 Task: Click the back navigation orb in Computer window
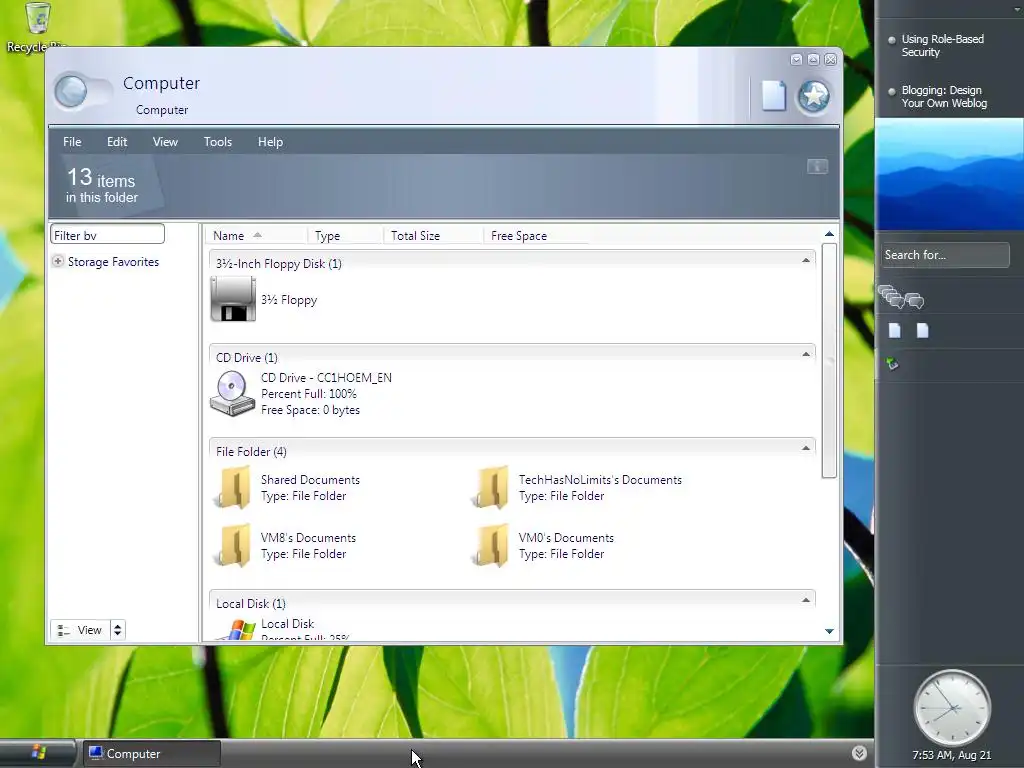[71, 91]
